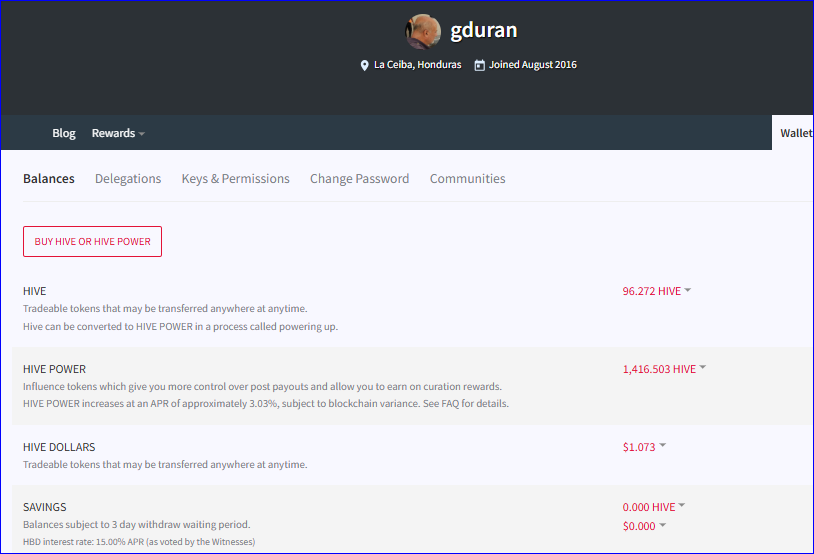Click the SAVINGS section heading

coord(45,507)
